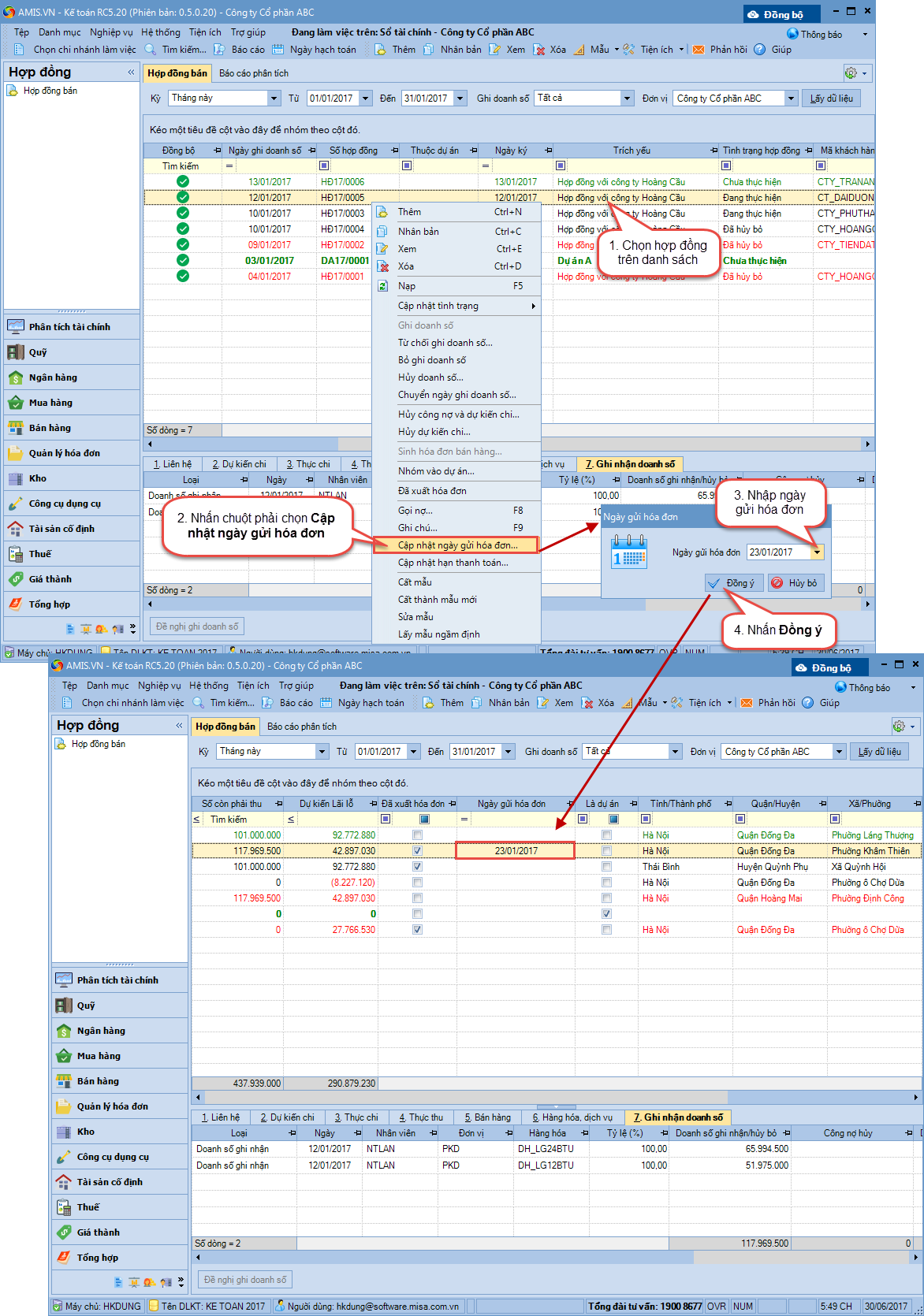
Task: Toggle the checked Là dự án checkbox
Action: pos(606,914)
